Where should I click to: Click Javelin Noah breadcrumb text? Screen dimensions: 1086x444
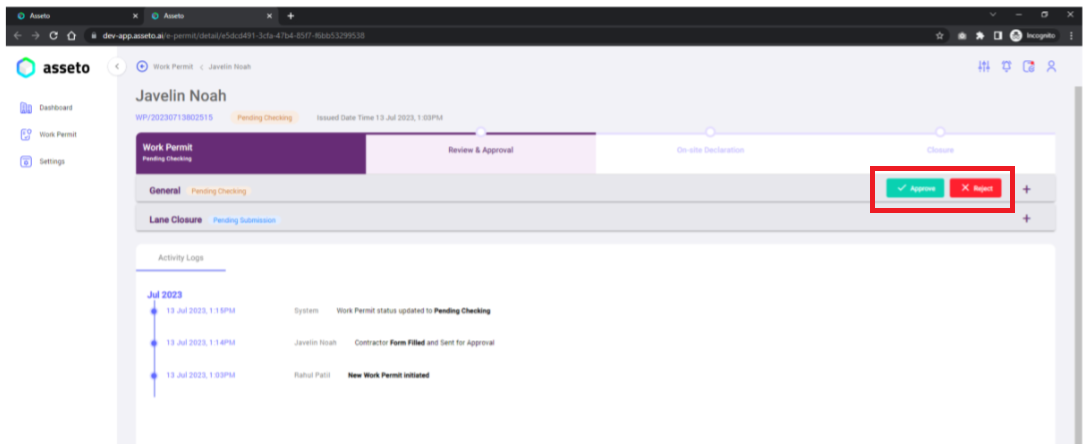click(x=229, y=66)
